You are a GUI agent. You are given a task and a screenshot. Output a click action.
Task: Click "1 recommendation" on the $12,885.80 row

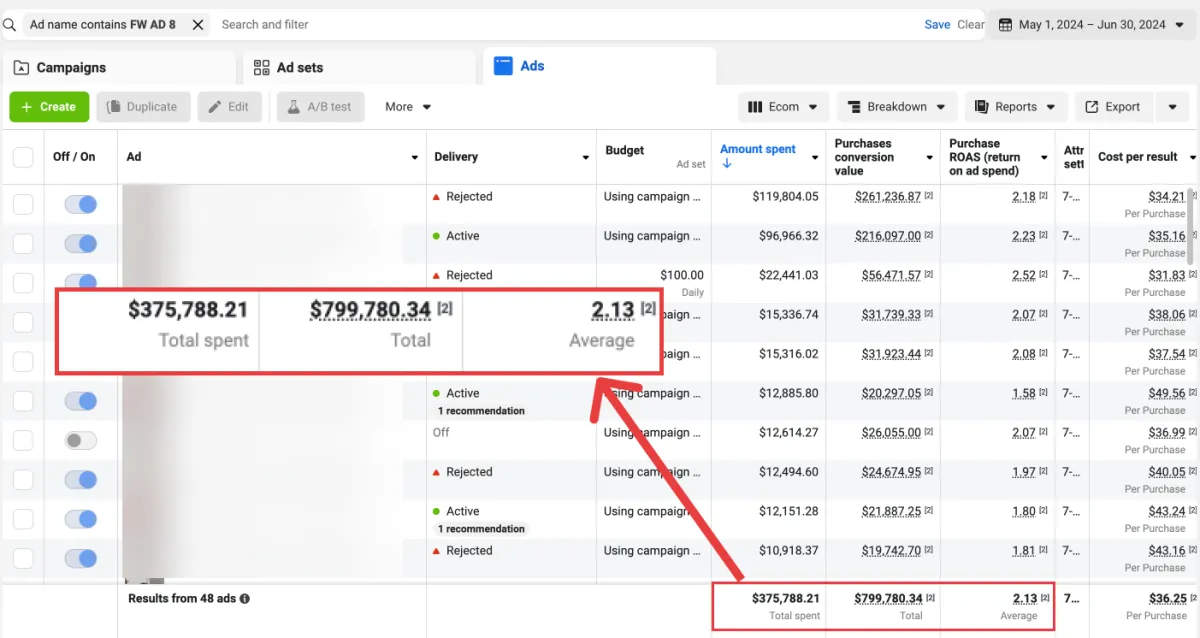click(x=481, y=411)
